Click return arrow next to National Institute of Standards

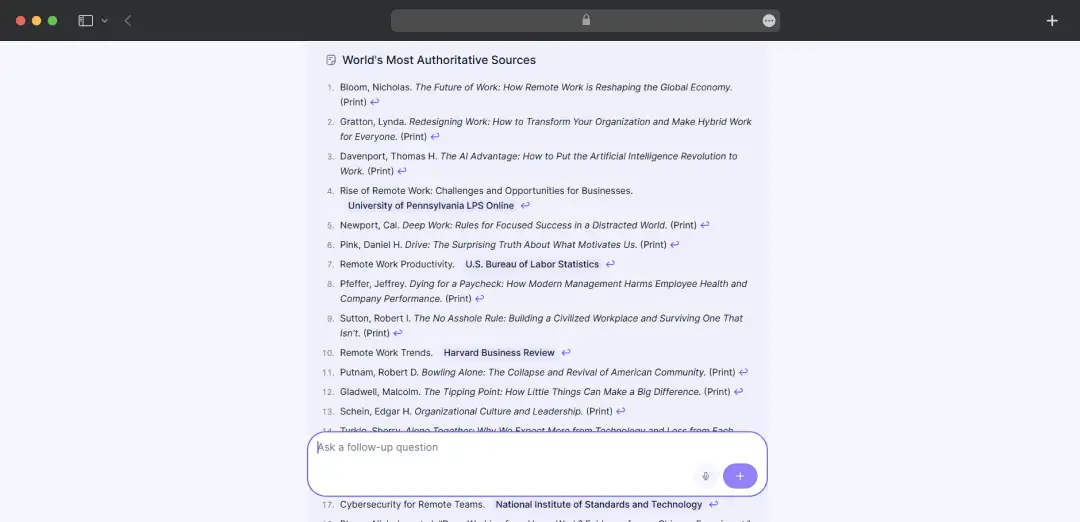(x=714, y=504)
